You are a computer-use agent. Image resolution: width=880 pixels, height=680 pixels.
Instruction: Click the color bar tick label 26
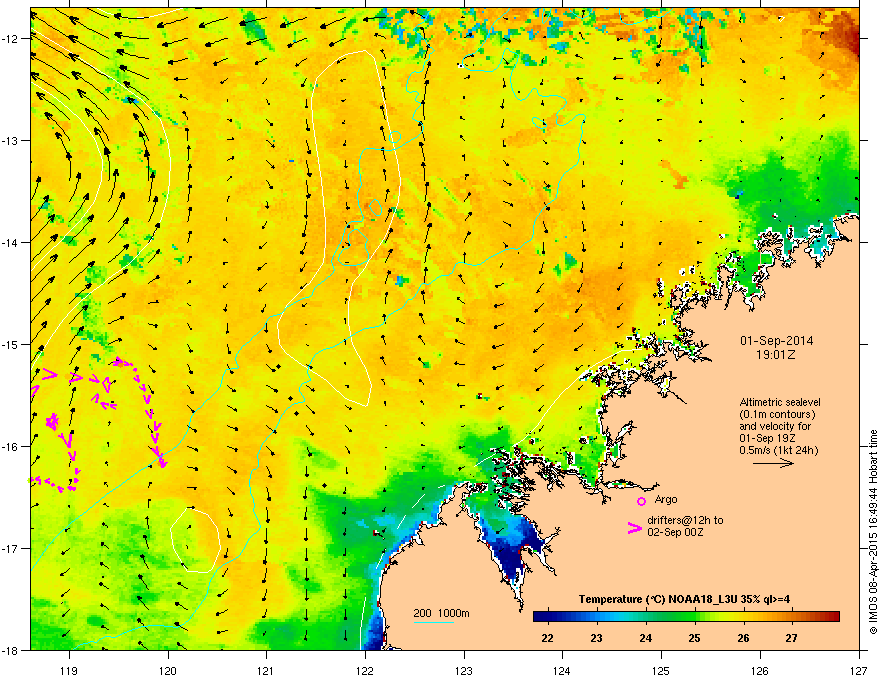(743, 638)
